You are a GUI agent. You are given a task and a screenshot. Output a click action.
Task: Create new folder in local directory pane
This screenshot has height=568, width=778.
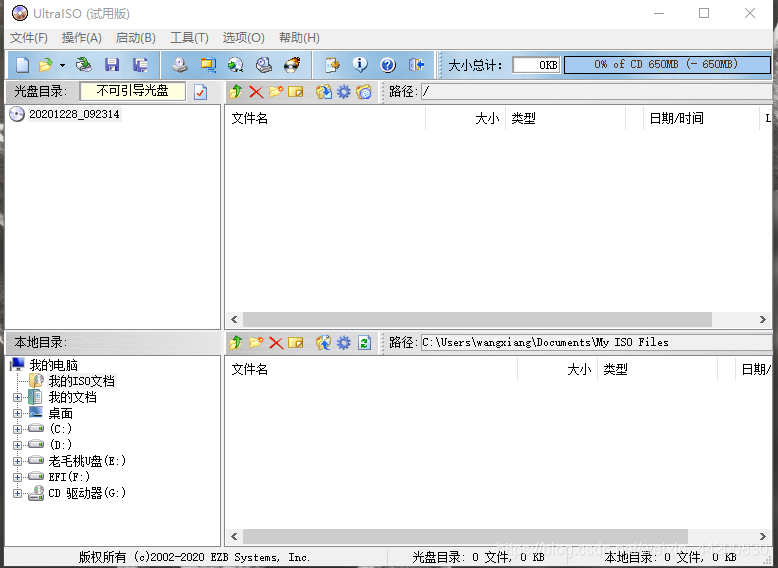point(256,343)
